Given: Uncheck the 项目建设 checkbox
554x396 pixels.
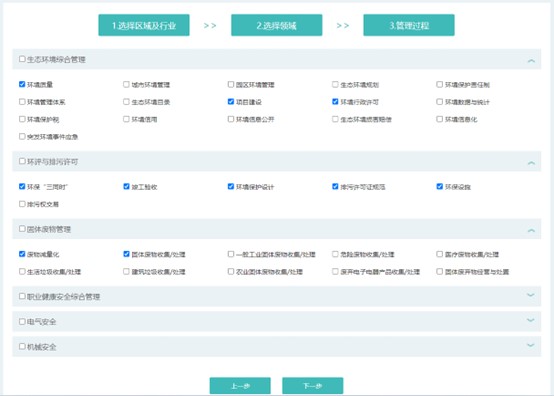Looking at the screenshot, I should point(231,102).
